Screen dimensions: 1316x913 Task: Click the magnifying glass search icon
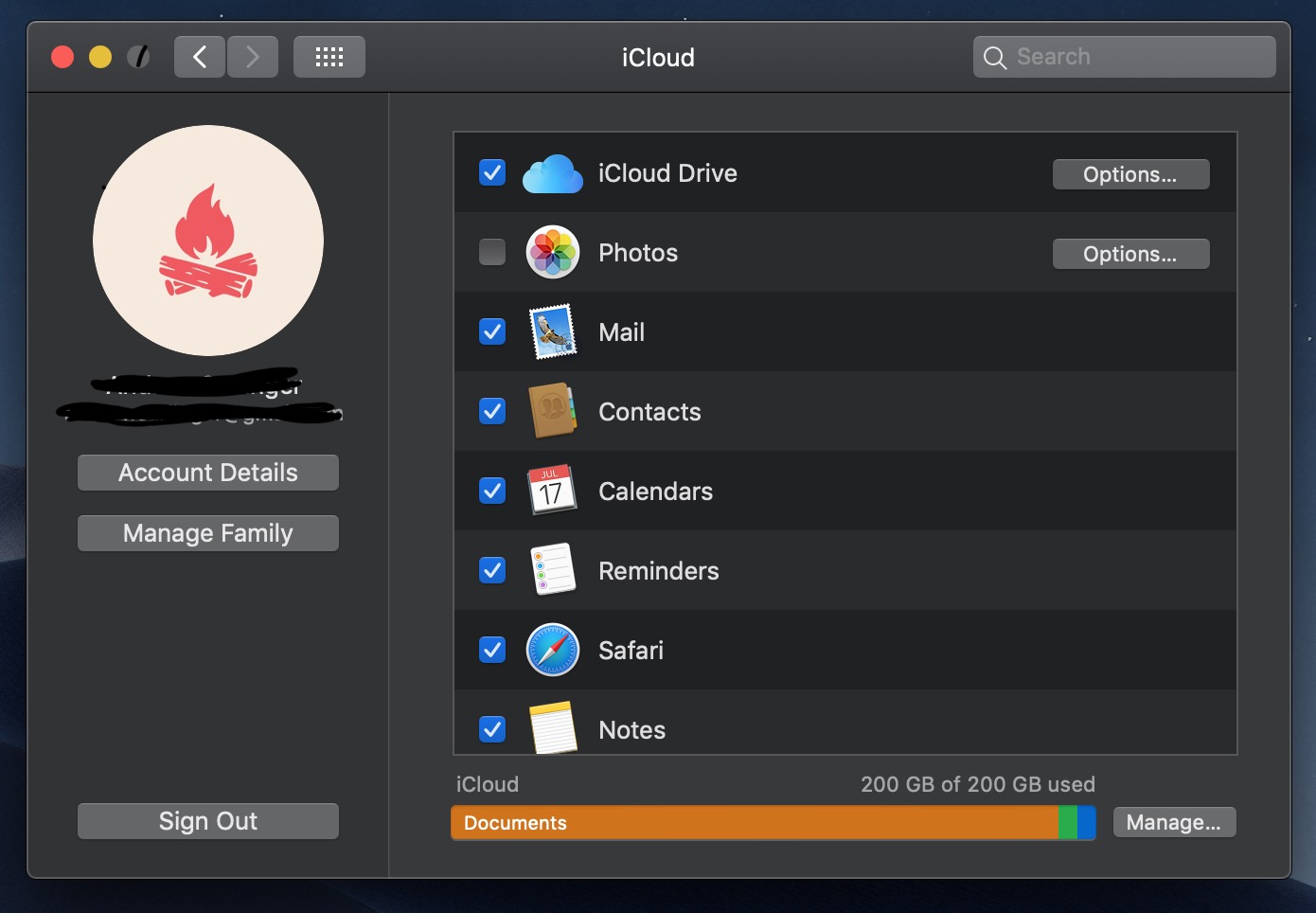coord(994,58)
